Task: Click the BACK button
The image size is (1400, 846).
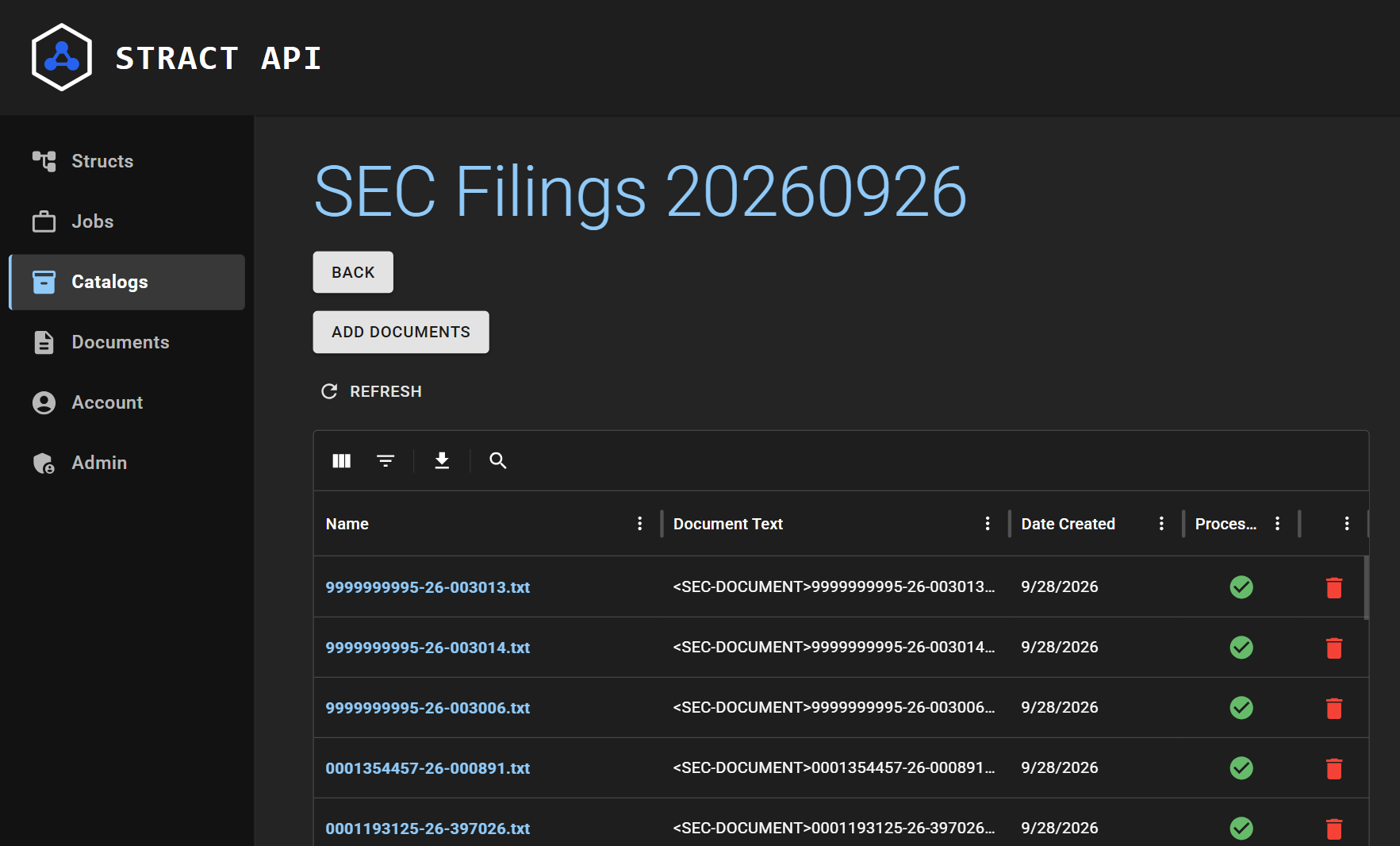Action: 353,272
